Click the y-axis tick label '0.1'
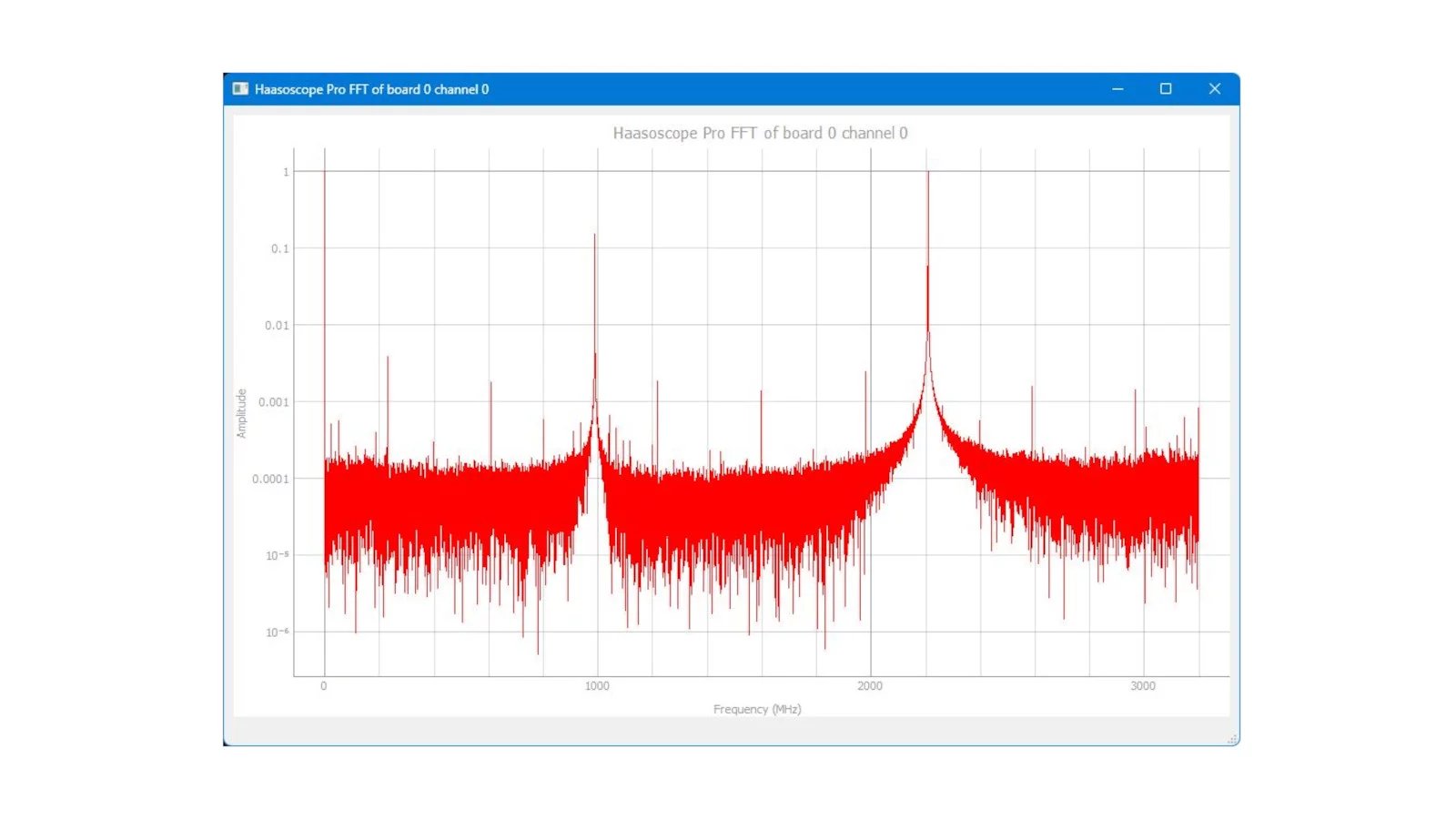 [280, 248]
